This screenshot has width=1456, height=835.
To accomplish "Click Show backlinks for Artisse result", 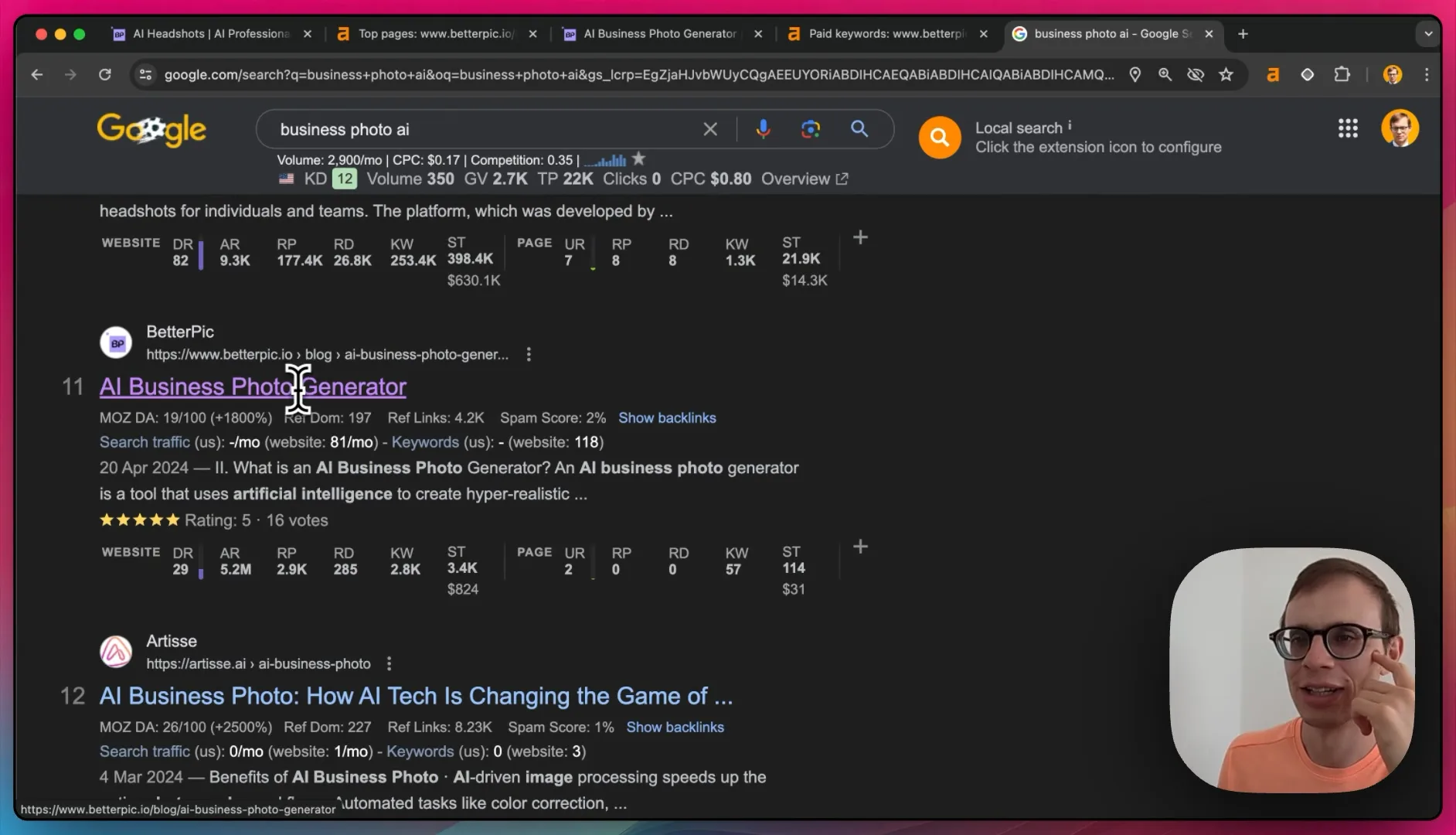I will 675,727.
